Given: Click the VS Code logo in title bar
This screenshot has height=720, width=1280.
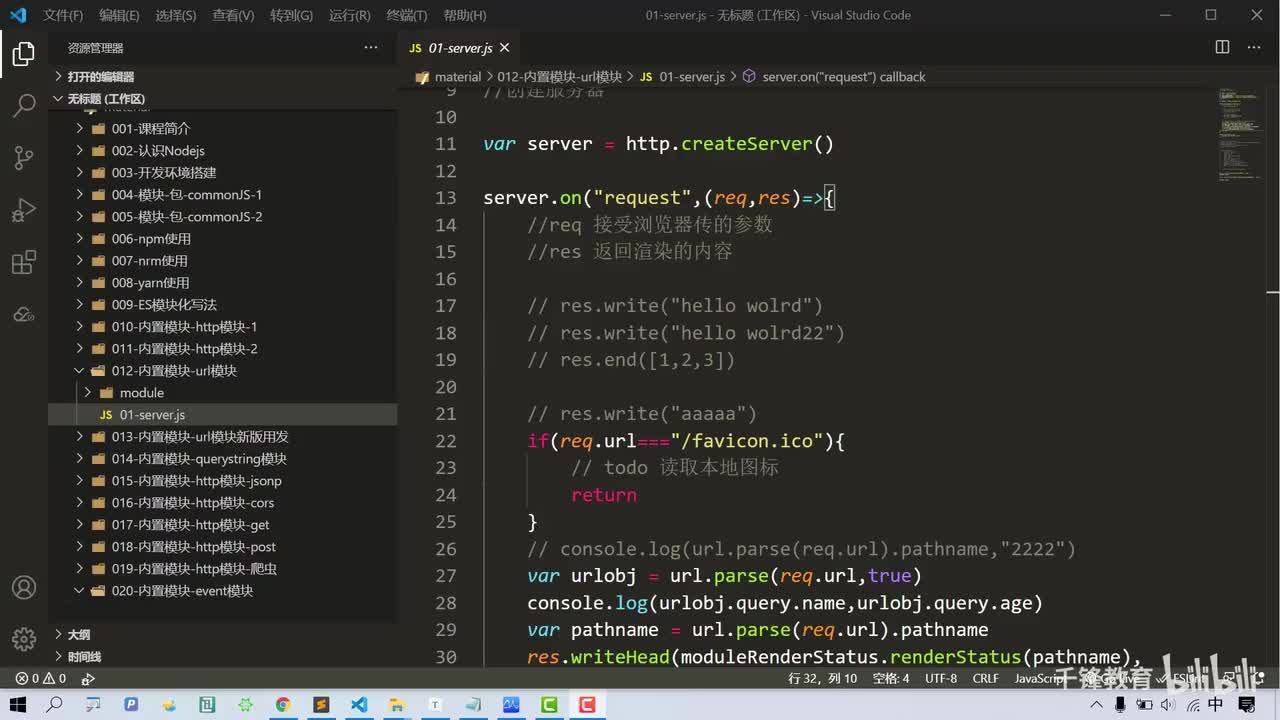Looking at the screenshot, I should [17, 15].
